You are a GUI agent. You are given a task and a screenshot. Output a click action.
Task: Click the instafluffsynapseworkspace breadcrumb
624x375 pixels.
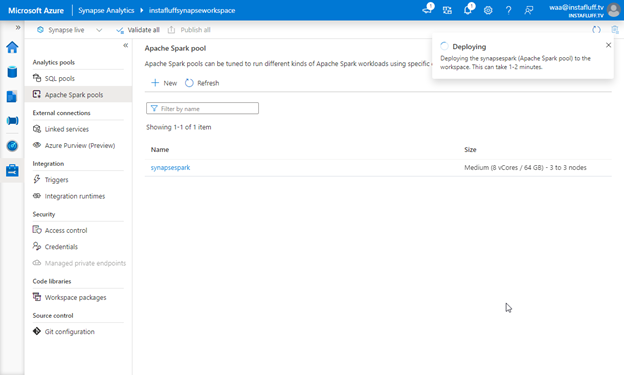pos(192,10)
